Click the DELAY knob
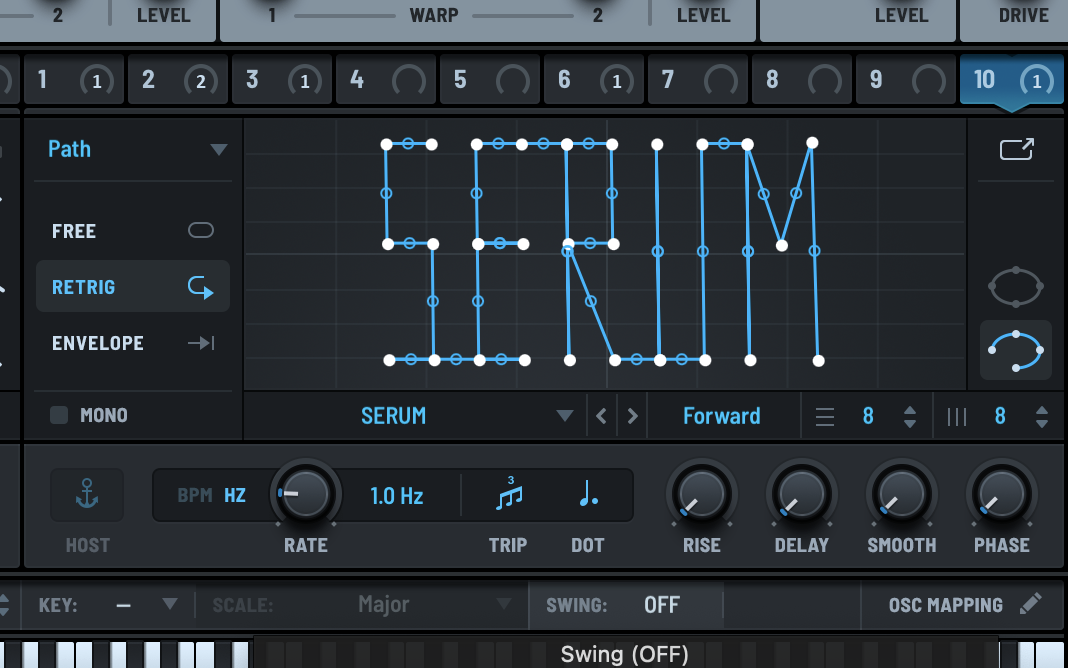Viewport: 1068px width, 668px height. pos(802,494)
